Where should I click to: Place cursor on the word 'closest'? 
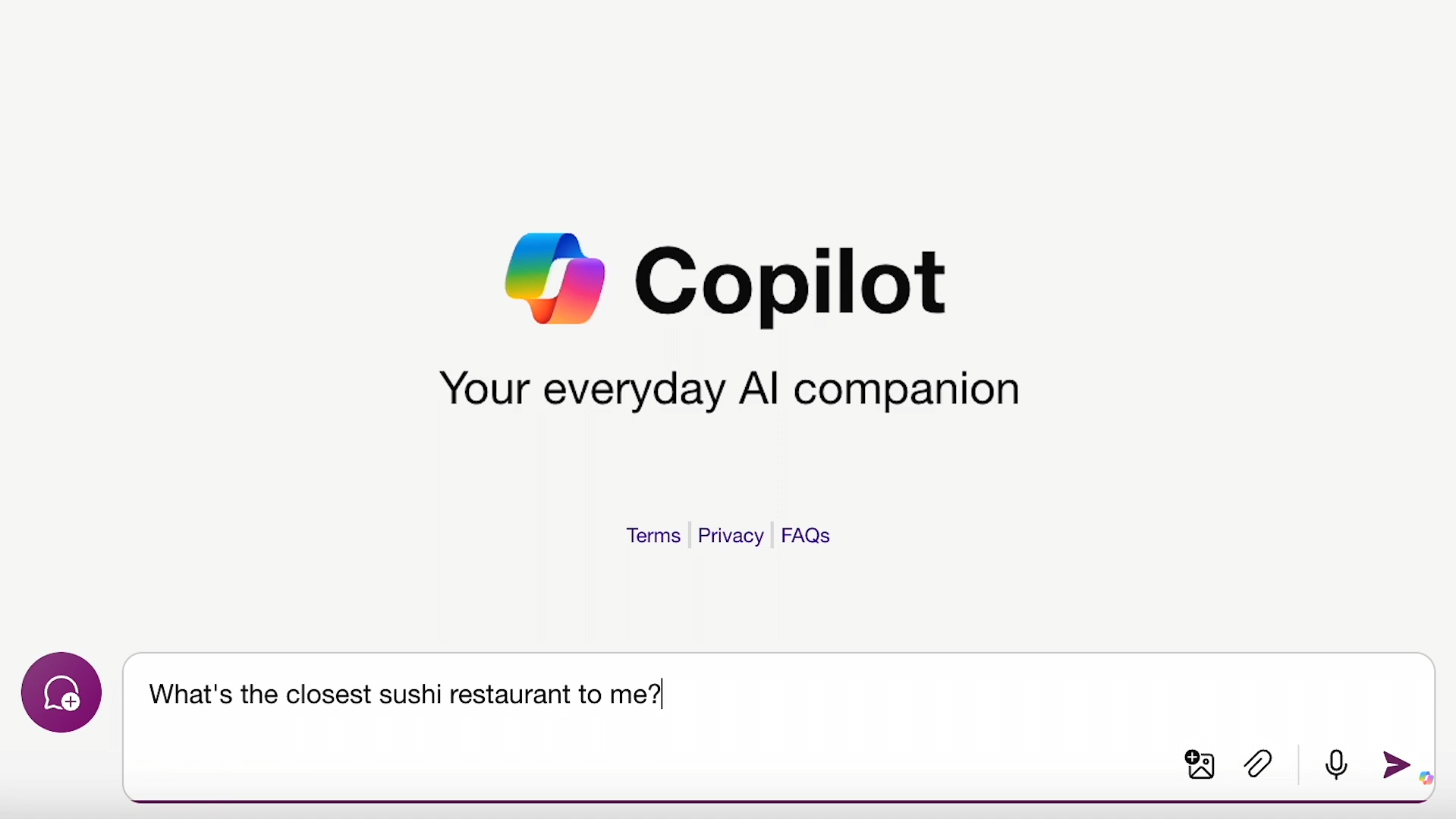pyautogui.click(x=328, y=695)
